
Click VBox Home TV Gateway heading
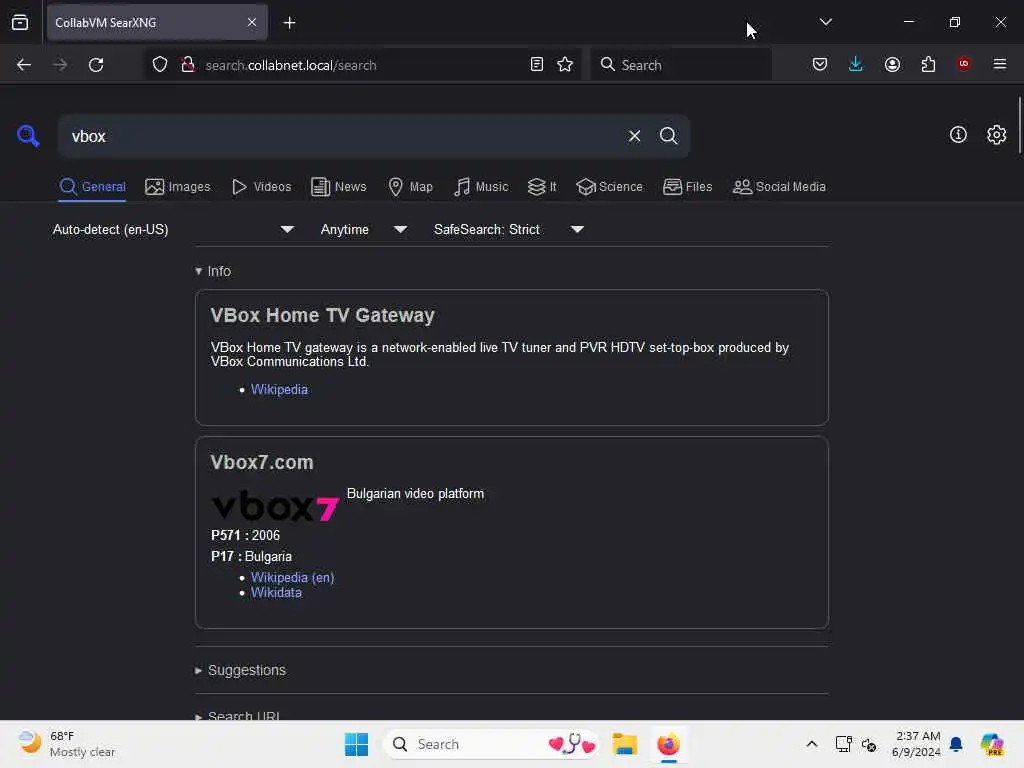click(x=322, y=315)
